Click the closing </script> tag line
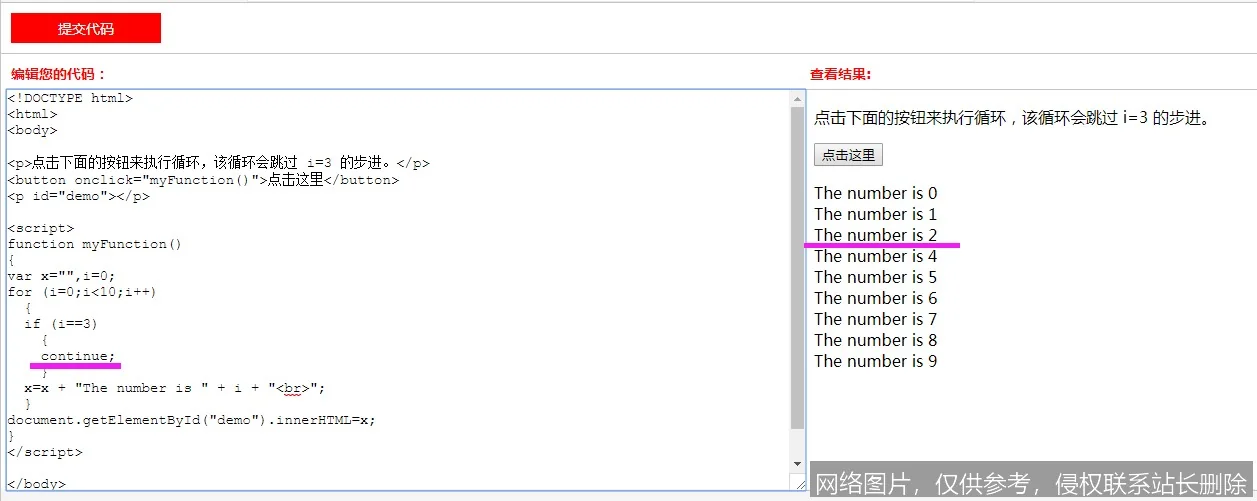Image resolution: width=1257 pixels, height=501 pixels. [45, 452]
